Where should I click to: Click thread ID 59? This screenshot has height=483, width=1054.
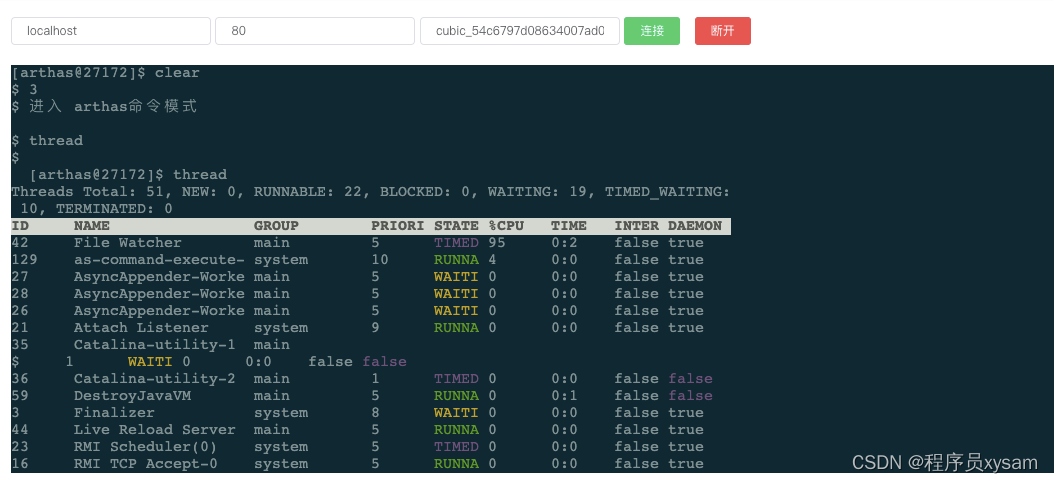[20, 396]
